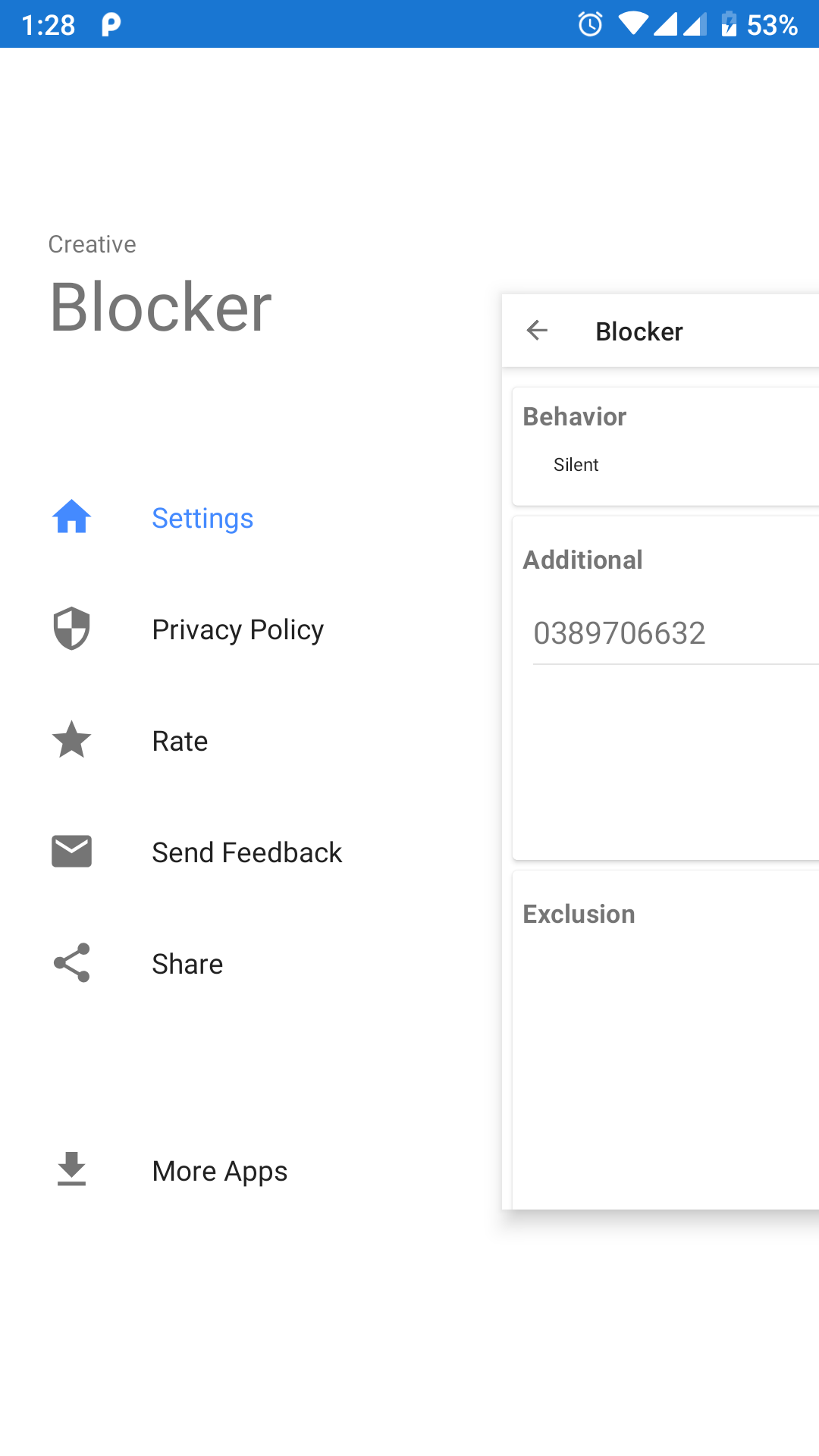Open Privacy Policy menu entry
This screenshot has width=819, height=1456.
[x=237, y=630]
